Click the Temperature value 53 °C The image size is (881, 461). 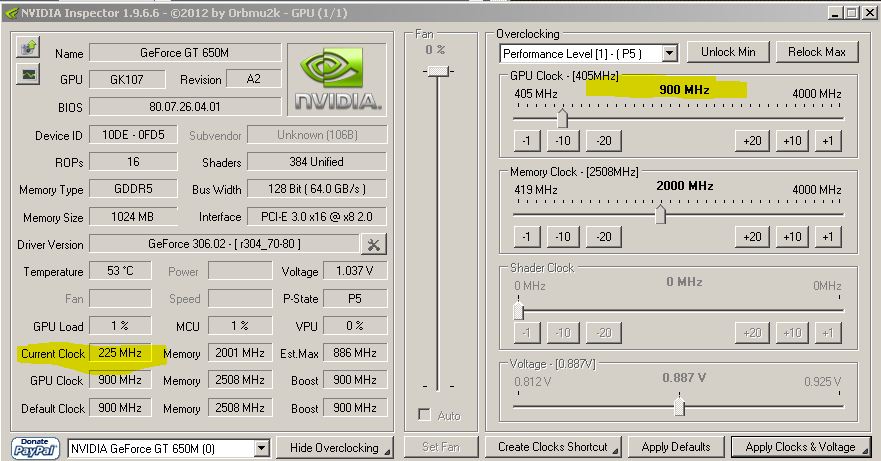click(120, 271)
